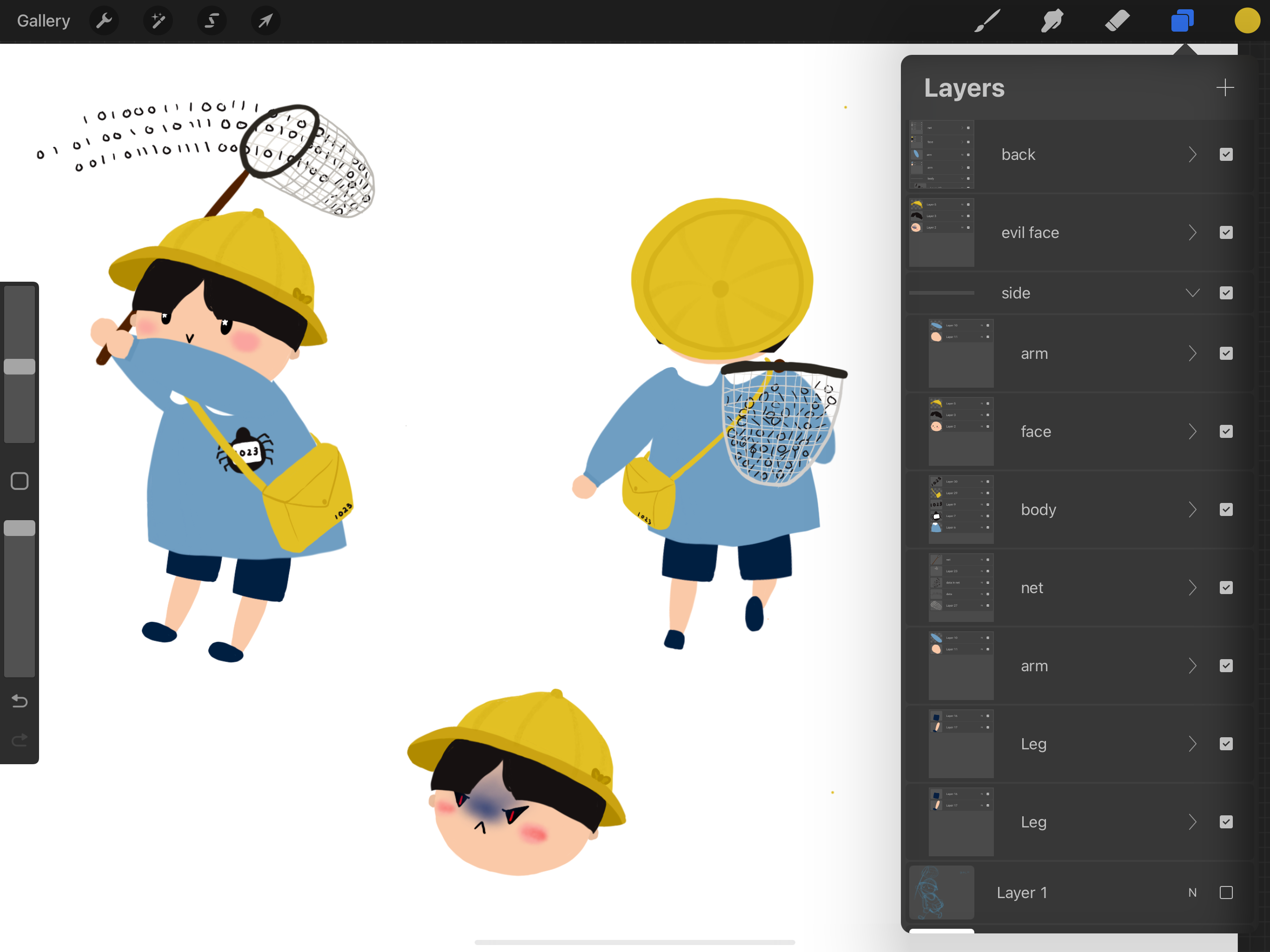
Task: Select the Brush tool
Action: pyautogui.click(x=987, y=21)
